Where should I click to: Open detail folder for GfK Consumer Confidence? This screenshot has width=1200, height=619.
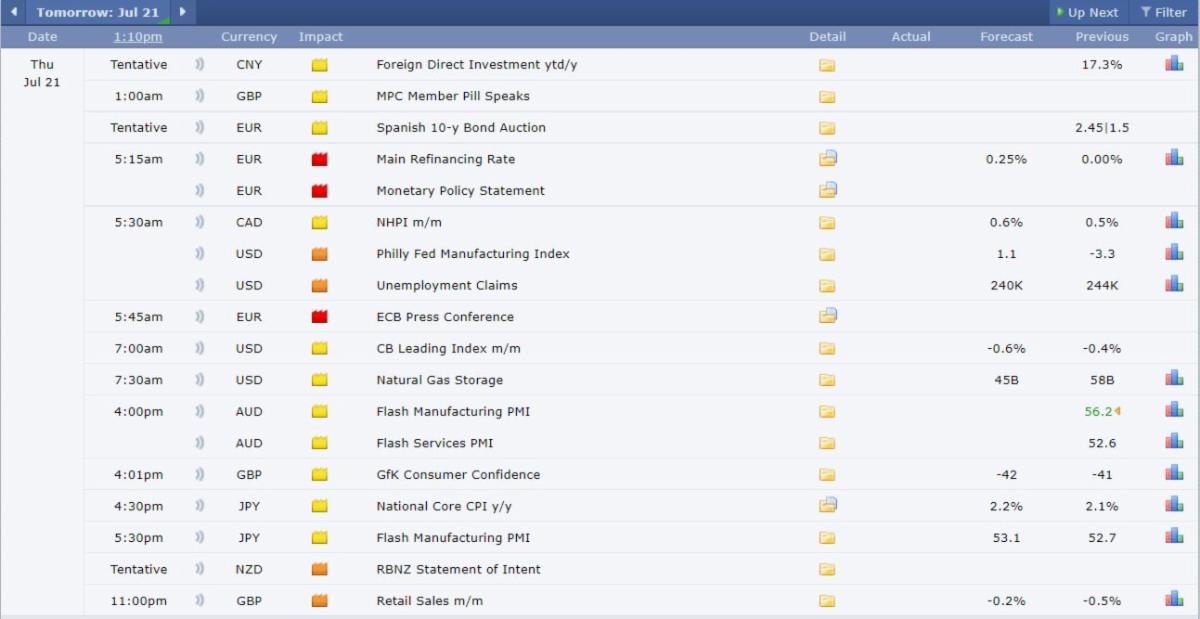coord(827,475)
